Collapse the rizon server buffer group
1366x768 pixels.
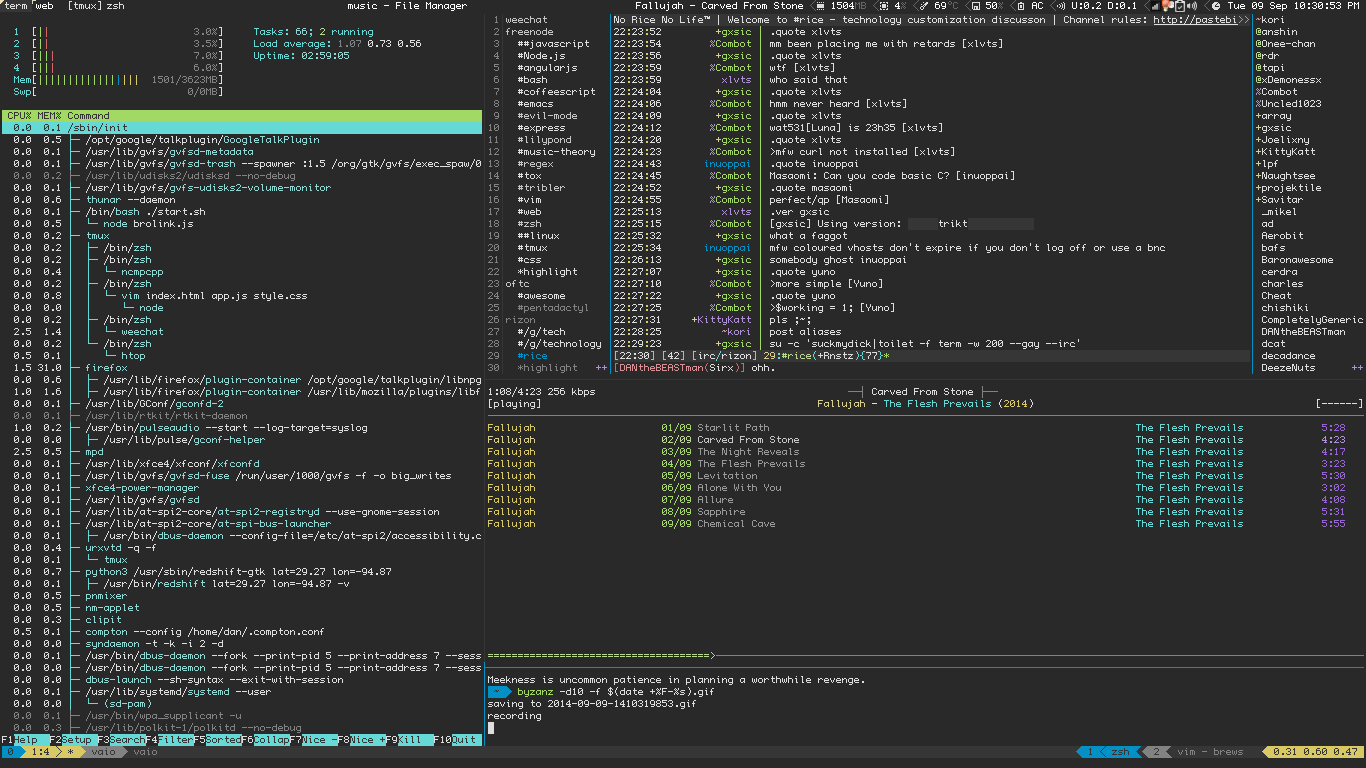(x=520, y=320)
